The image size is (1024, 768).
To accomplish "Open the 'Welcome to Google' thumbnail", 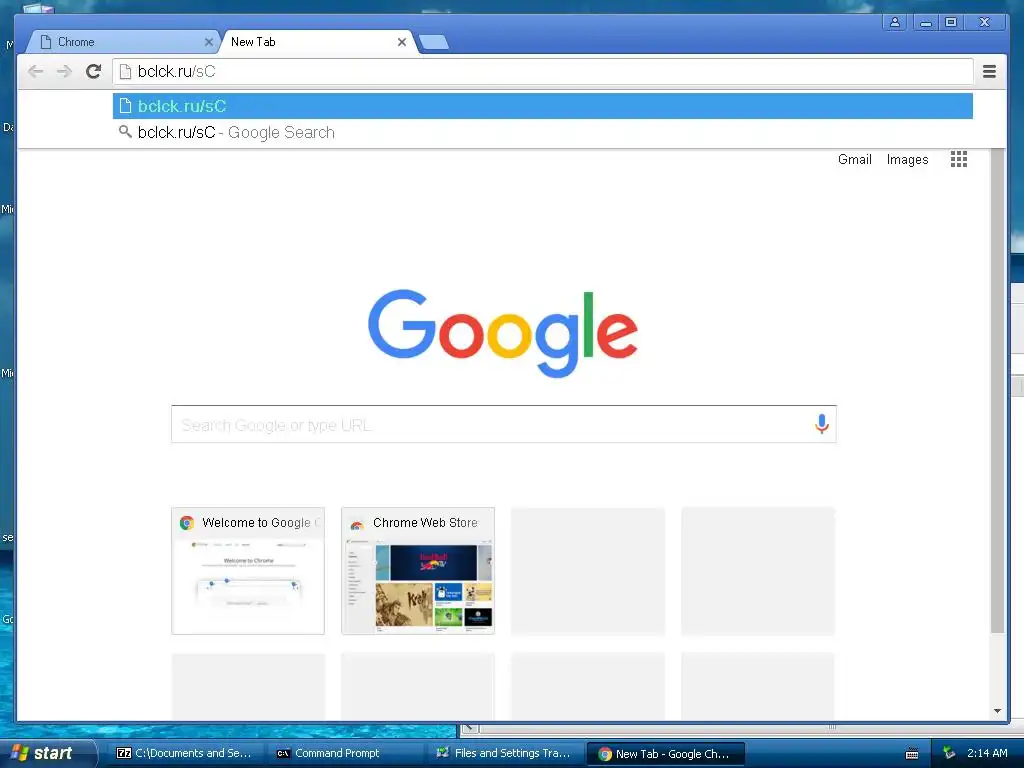I will 248,571.
